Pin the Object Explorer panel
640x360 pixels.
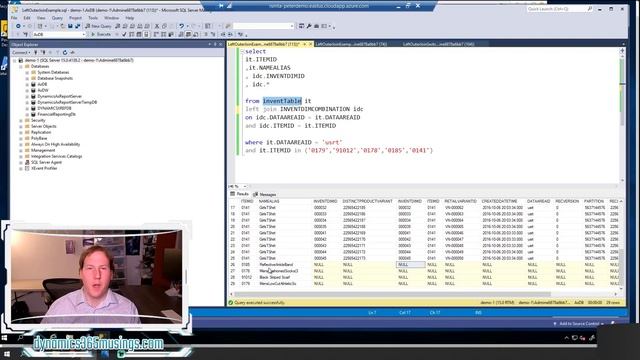coord(215,44)
